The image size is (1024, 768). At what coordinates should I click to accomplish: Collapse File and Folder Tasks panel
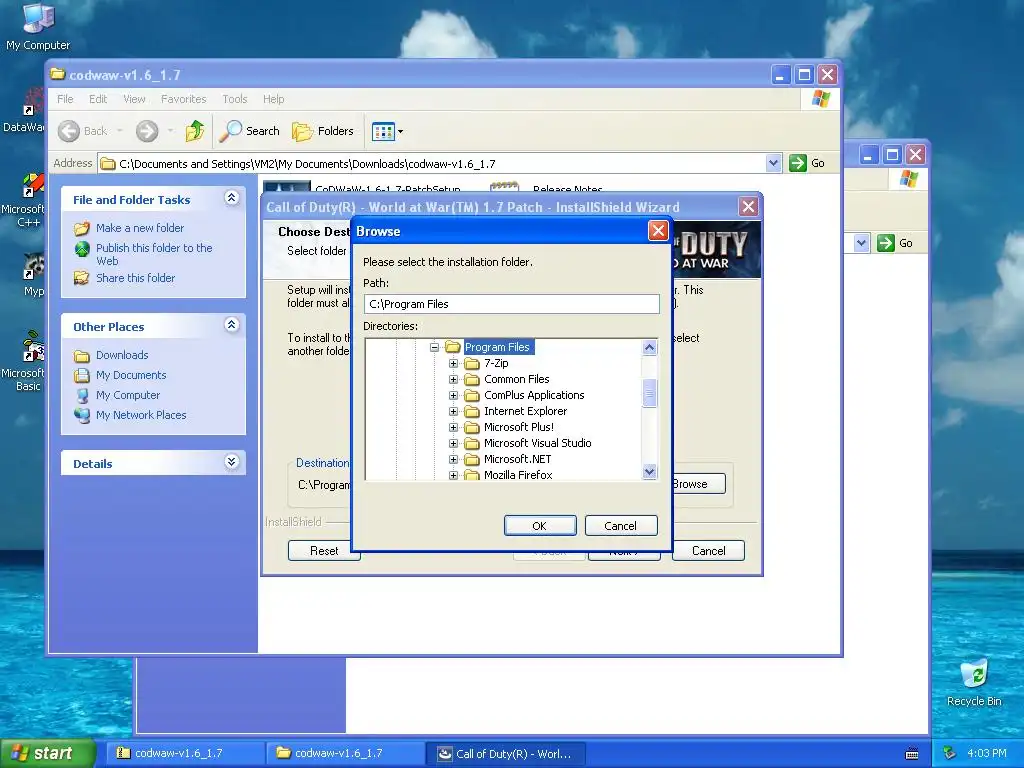coord(231,198)
